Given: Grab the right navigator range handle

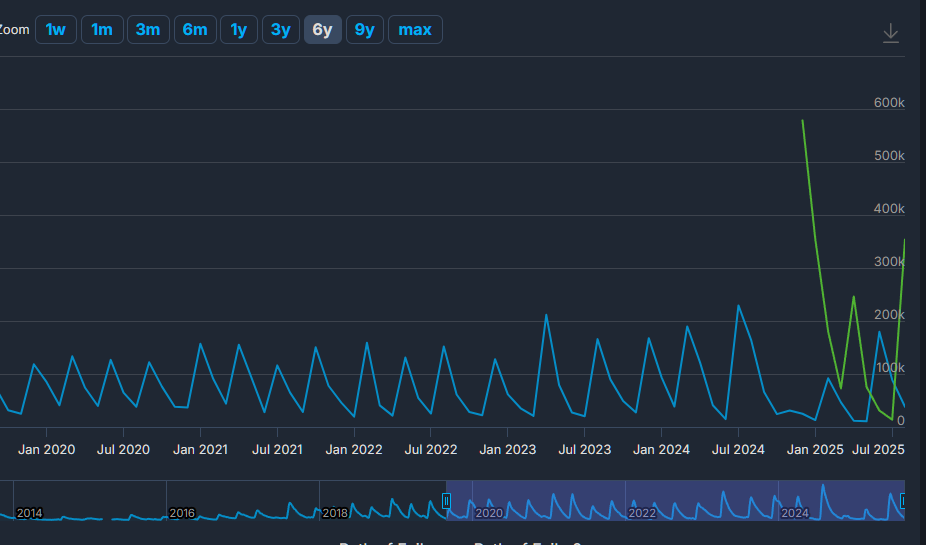Looking at the screenshot, I should [x=902, y=501].
